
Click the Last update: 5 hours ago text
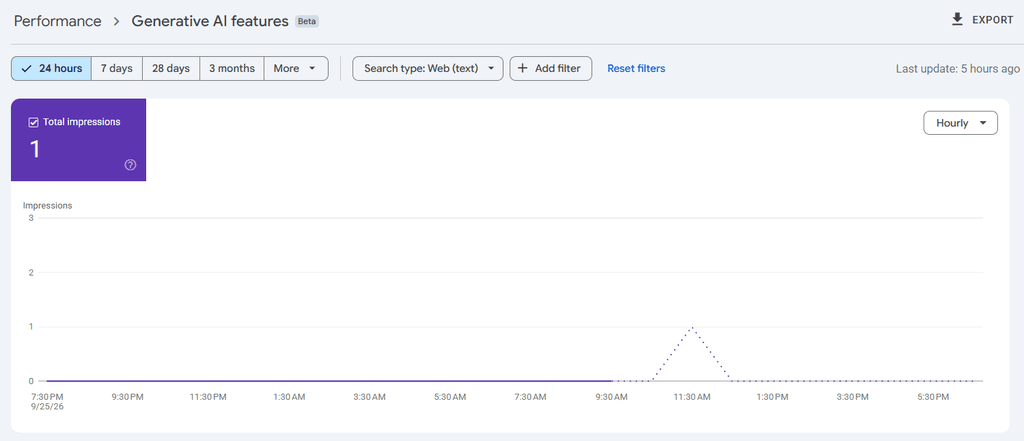[x=957, y=68]
